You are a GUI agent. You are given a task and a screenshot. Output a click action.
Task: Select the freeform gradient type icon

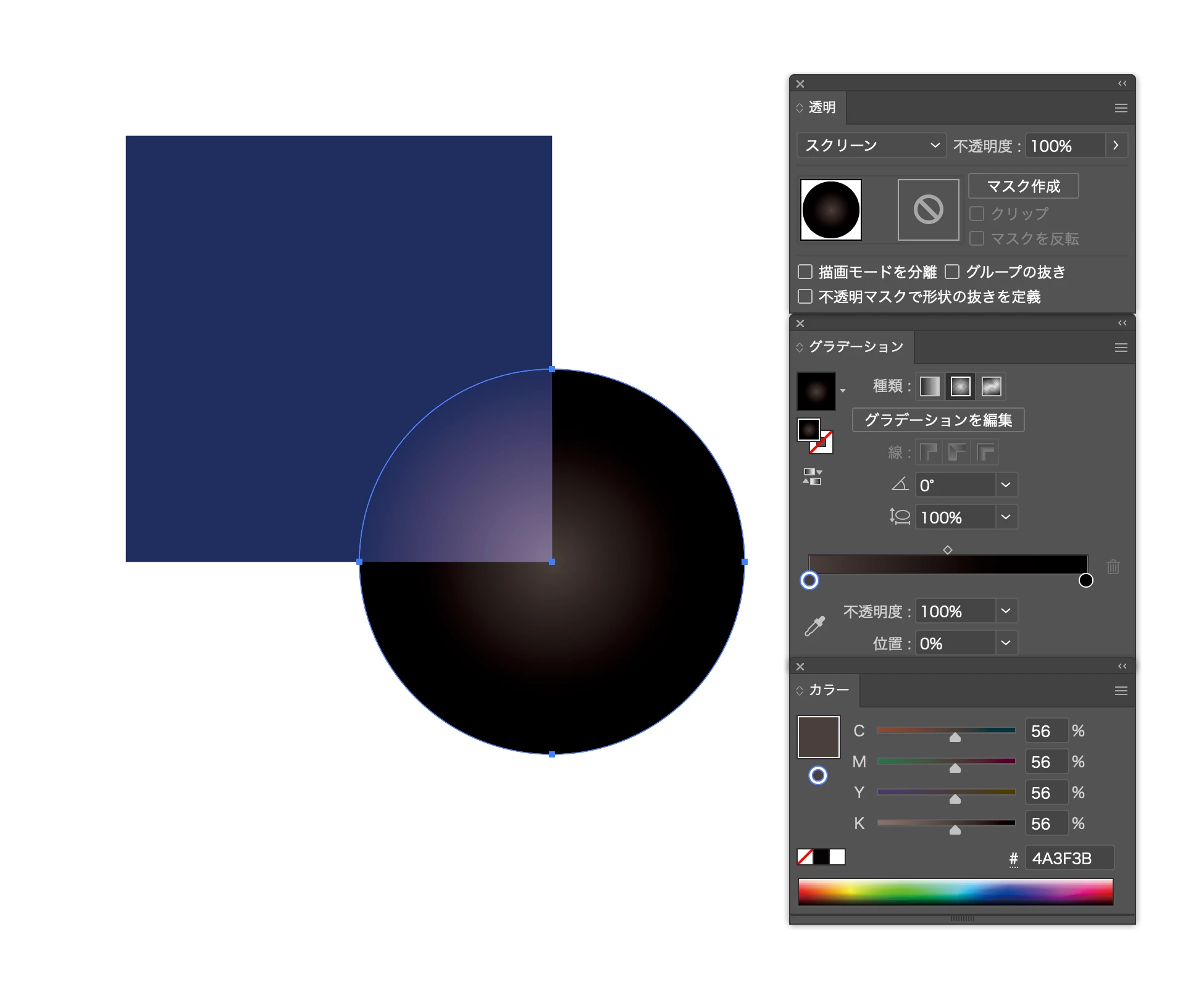(991, 386)
